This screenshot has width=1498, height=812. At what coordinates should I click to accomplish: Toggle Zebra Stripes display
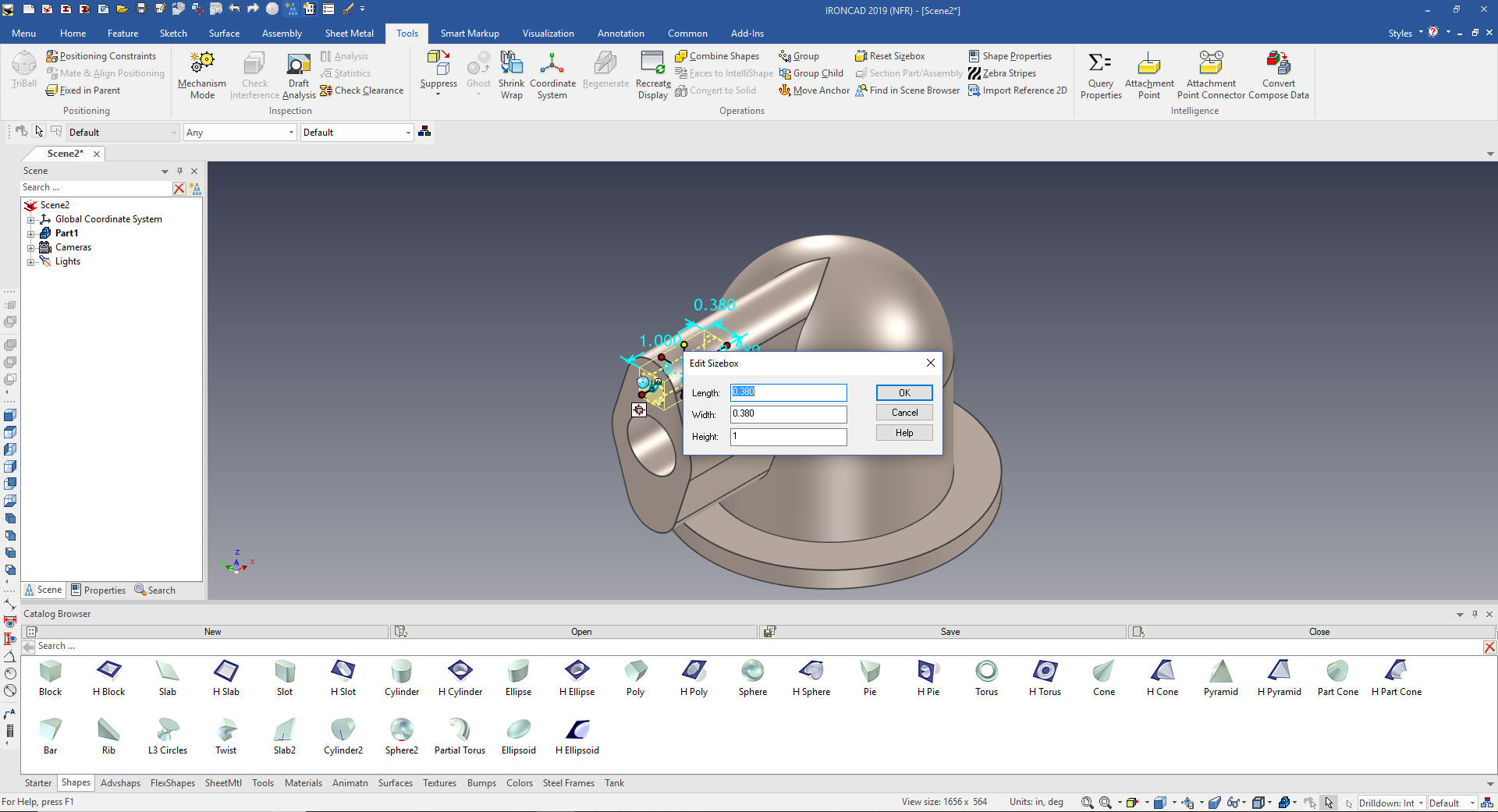click(x=1003, y=73)
